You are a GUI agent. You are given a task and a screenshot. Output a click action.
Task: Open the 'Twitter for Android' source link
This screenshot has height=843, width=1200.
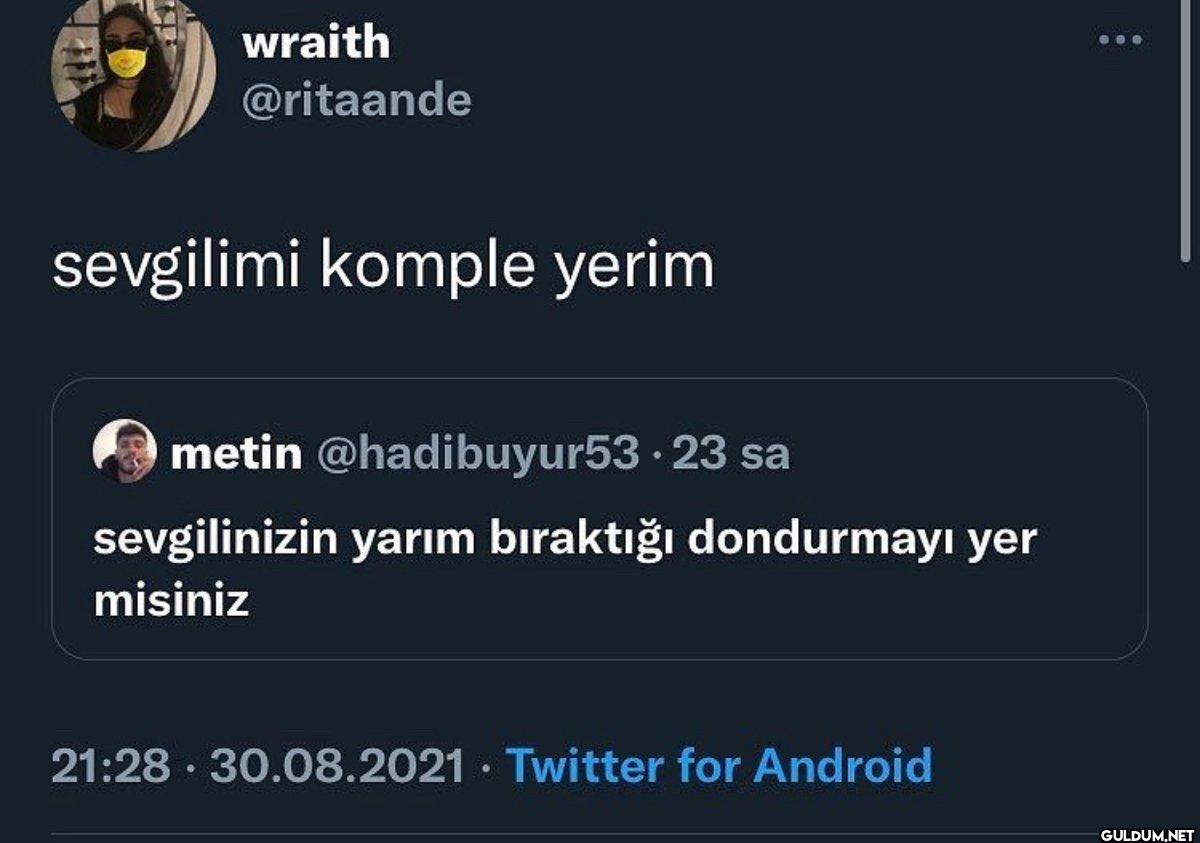pos(720,767)
